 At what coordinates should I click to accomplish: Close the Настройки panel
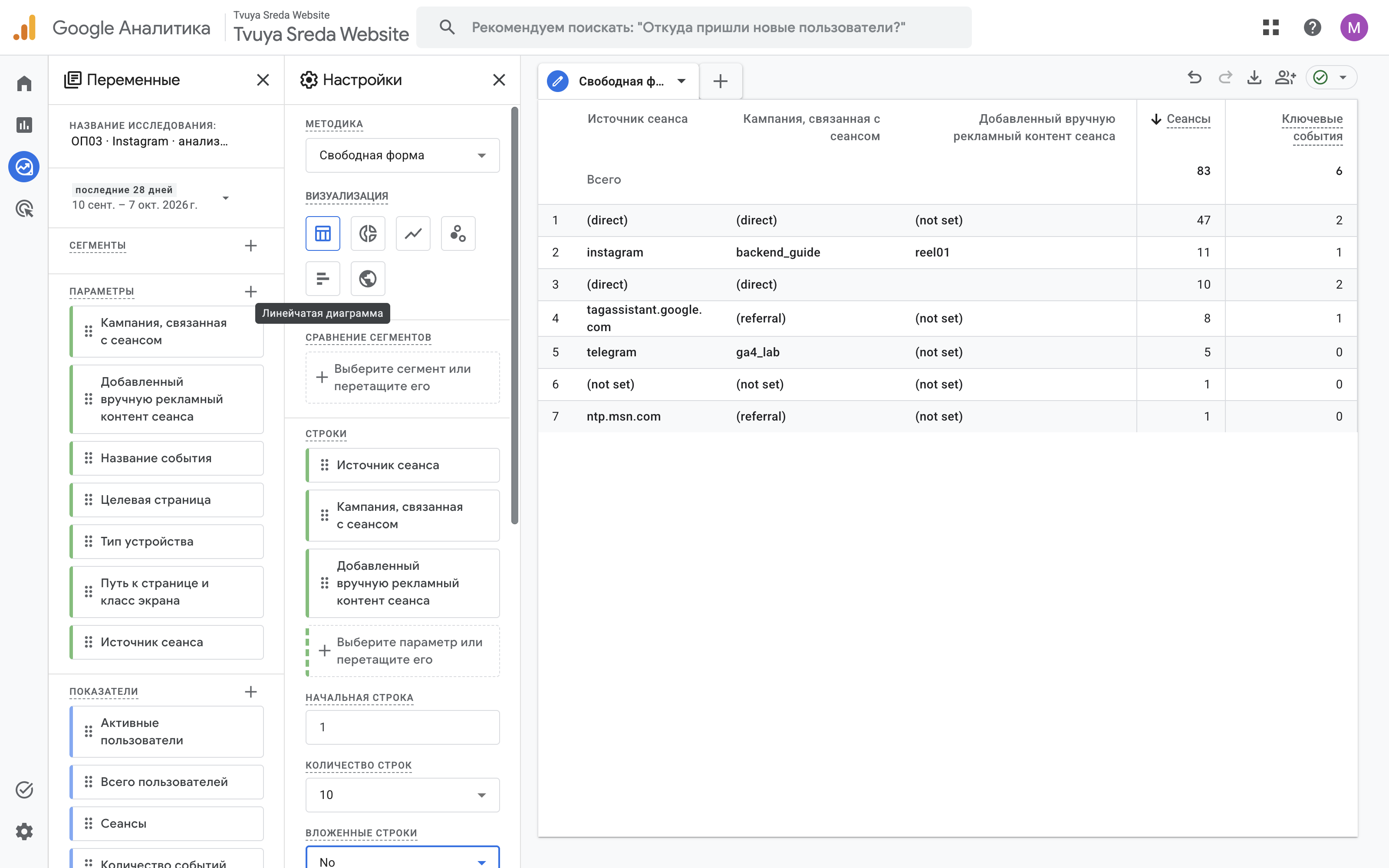tap(499, 80)
